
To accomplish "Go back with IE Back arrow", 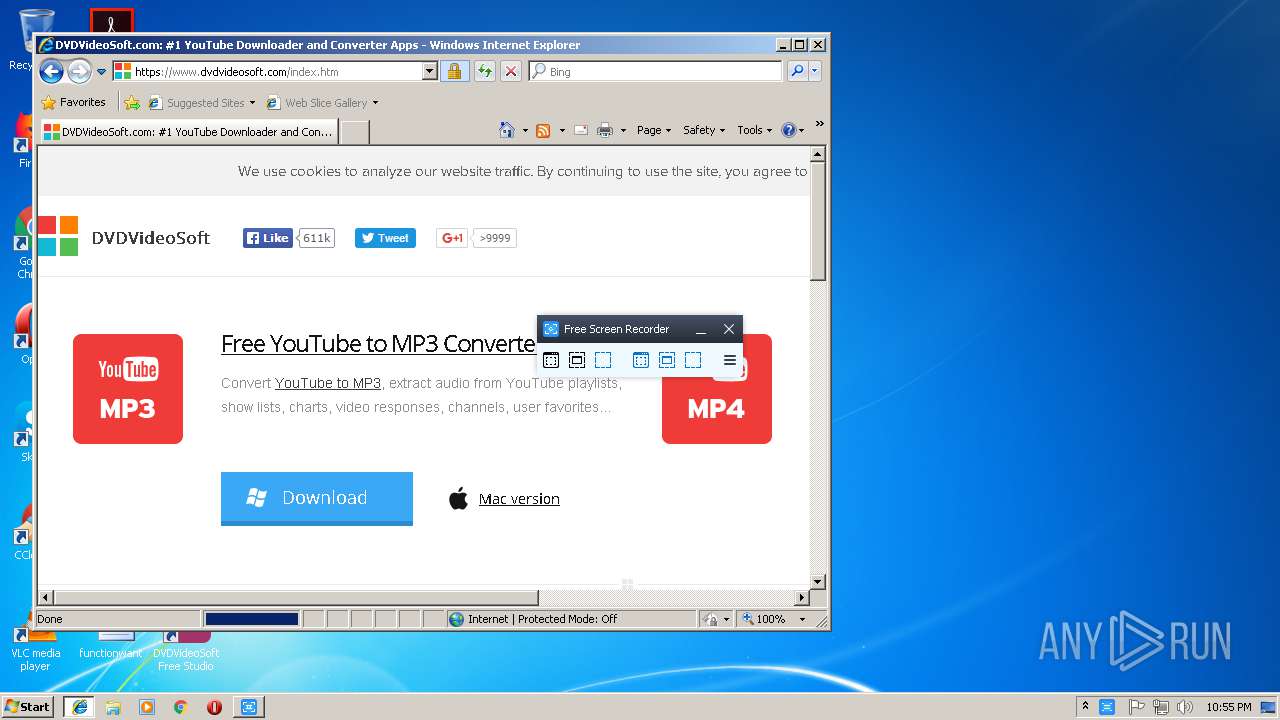I will pos(51,71).
